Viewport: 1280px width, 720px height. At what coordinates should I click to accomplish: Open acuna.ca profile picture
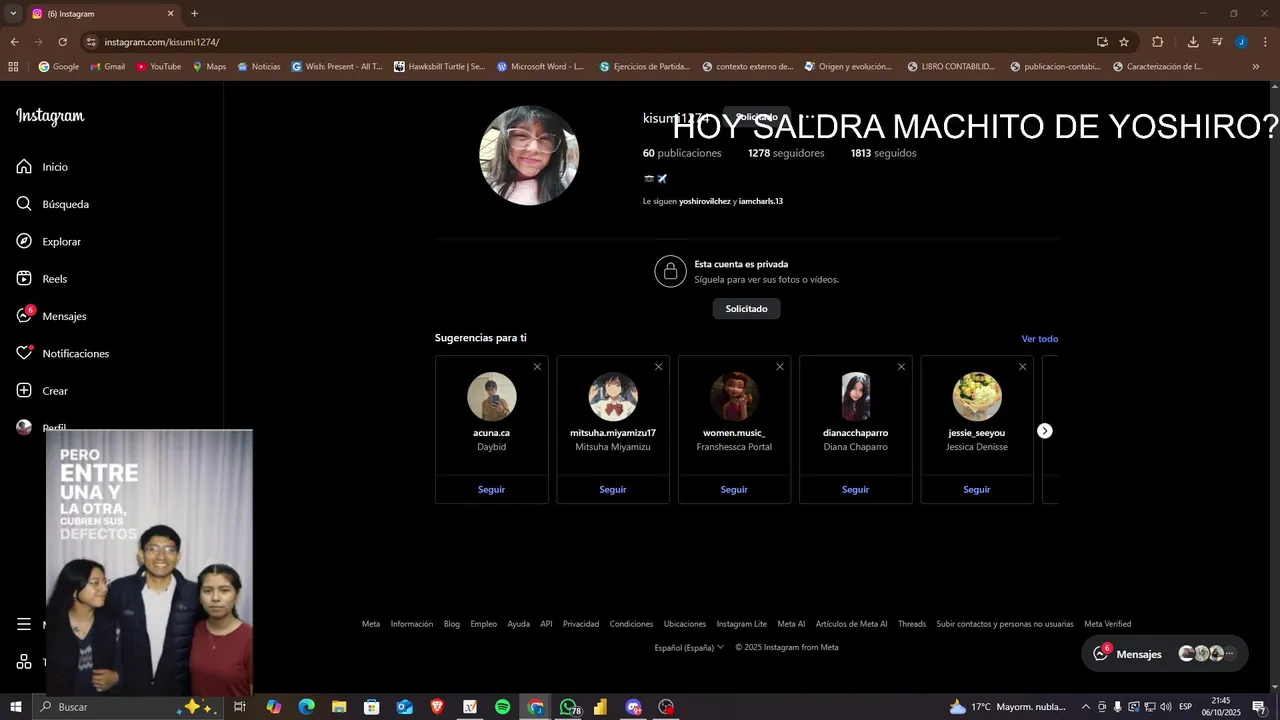[491, 397]
